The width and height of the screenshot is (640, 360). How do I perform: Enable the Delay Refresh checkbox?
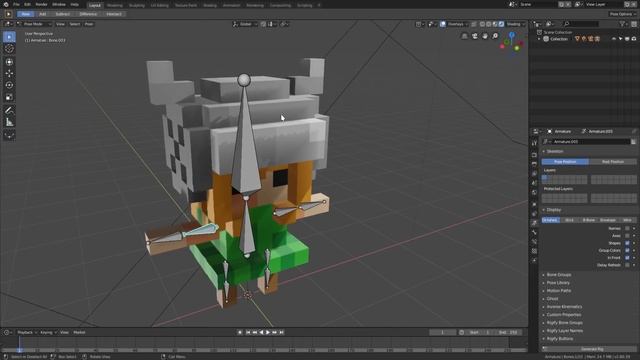(627, 265)
